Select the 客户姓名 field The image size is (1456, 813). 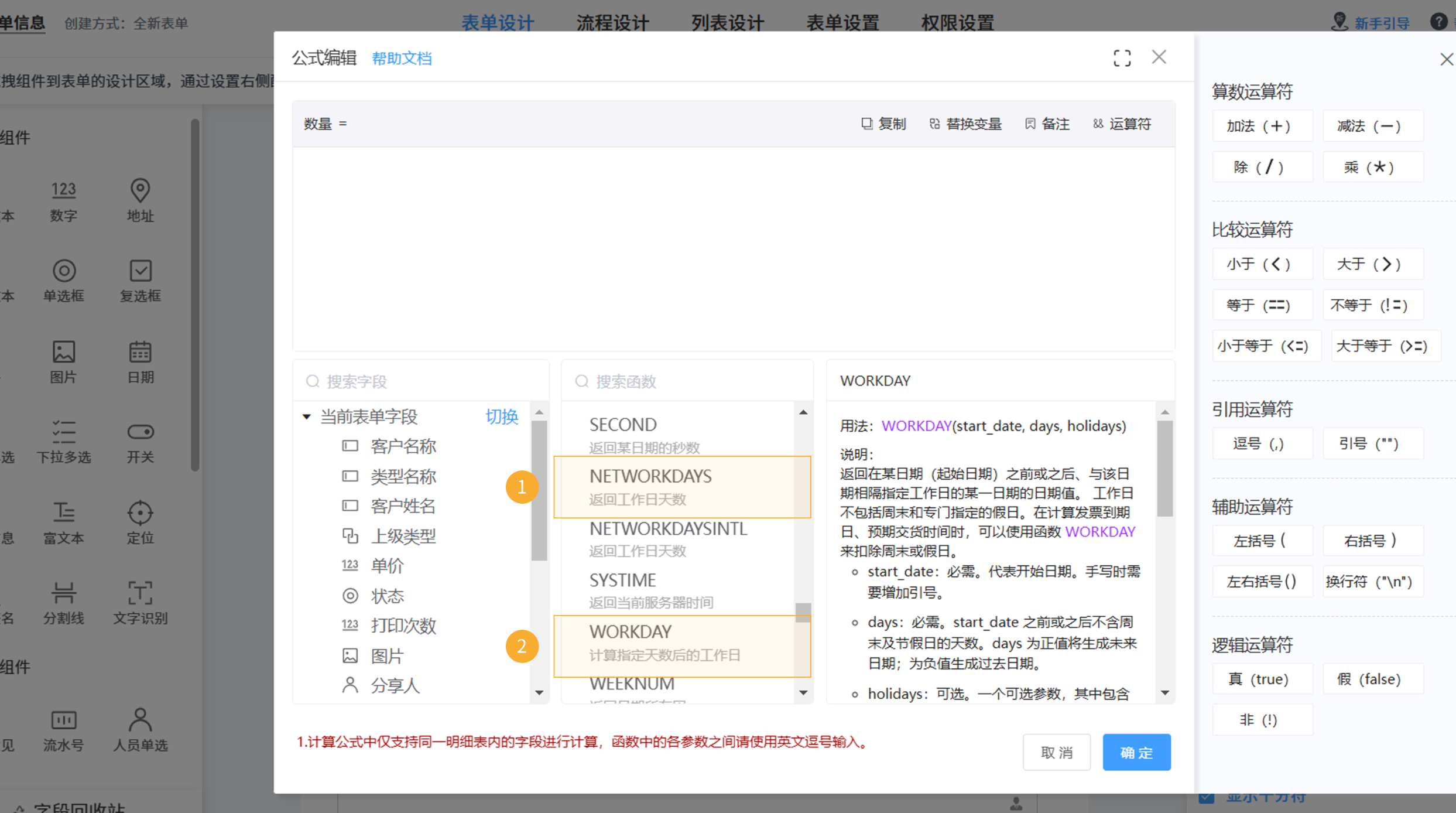click(x=403, y=505)
